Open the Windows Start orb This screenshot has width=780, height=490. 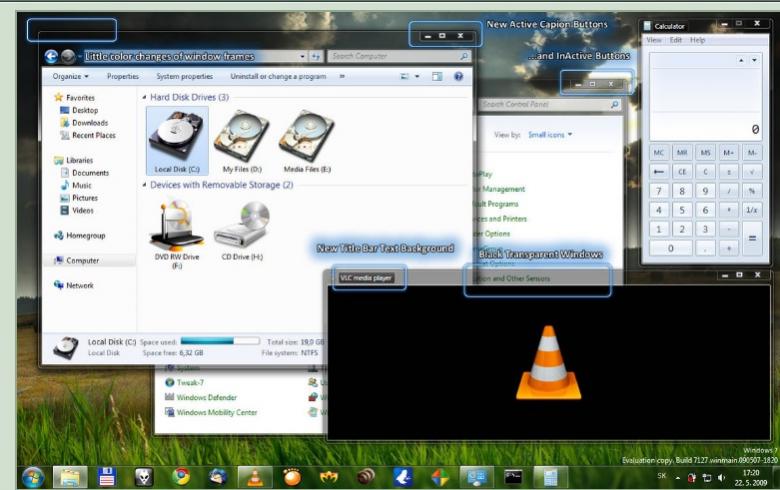(x=33, y=477)
